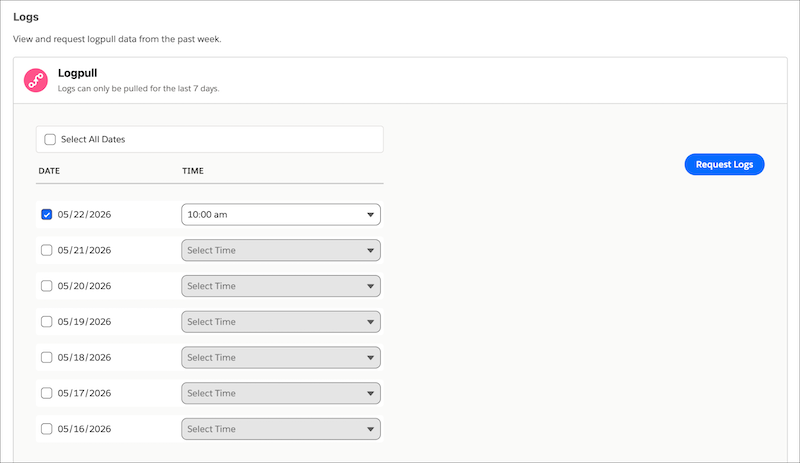Click the DATE column header
The width and height of the screenshot is (800, 463).
click(x=49, y=171)
